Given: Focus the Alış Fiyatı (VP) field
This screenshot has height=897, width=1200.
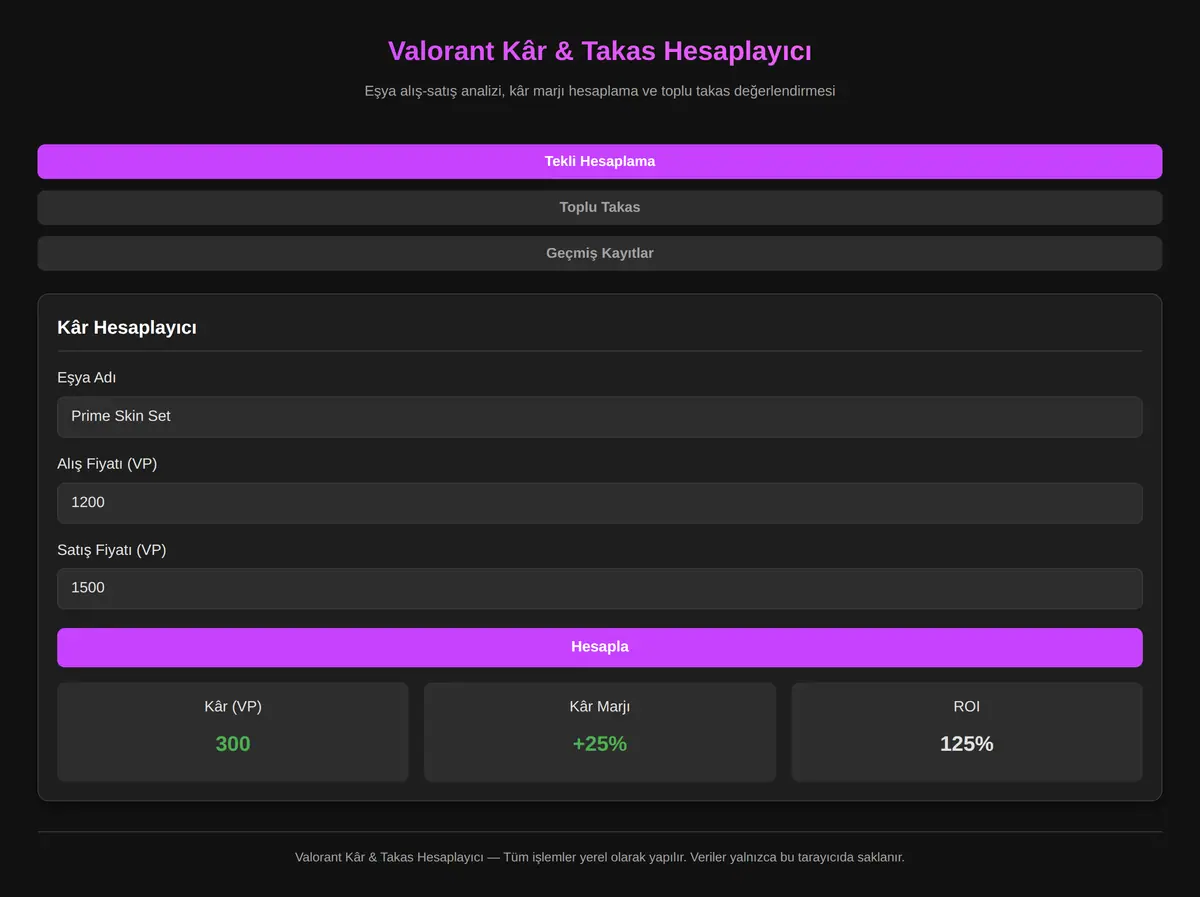Looking at the screenshot, I should click(x=600, y=502).
